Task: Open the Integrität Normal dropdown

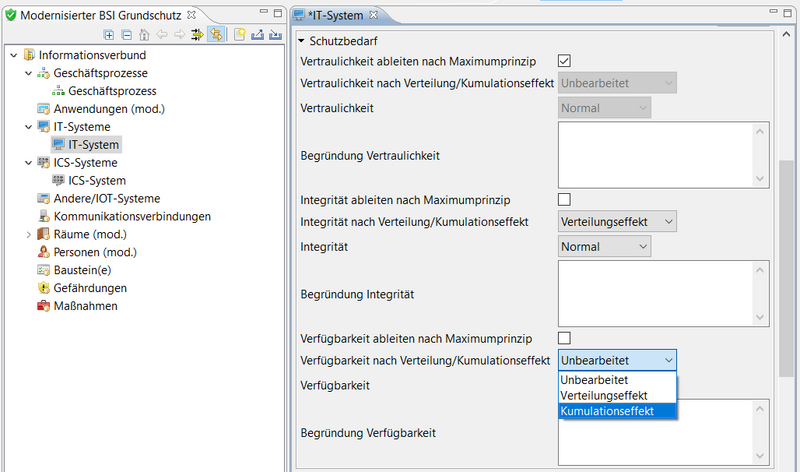Action: 605,246
